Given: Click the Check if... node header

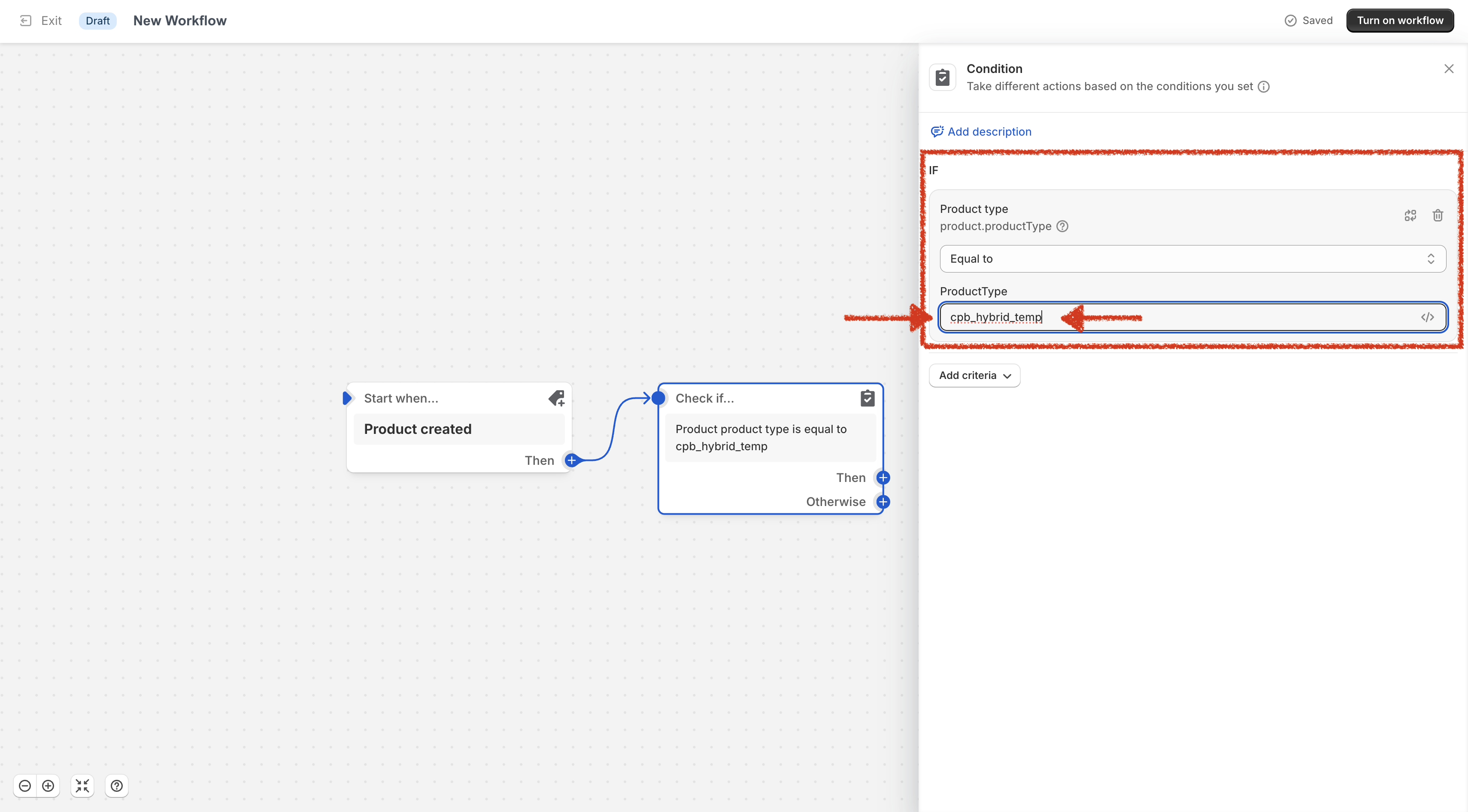Looking at the screenshot, I should [x=705, y=398].
